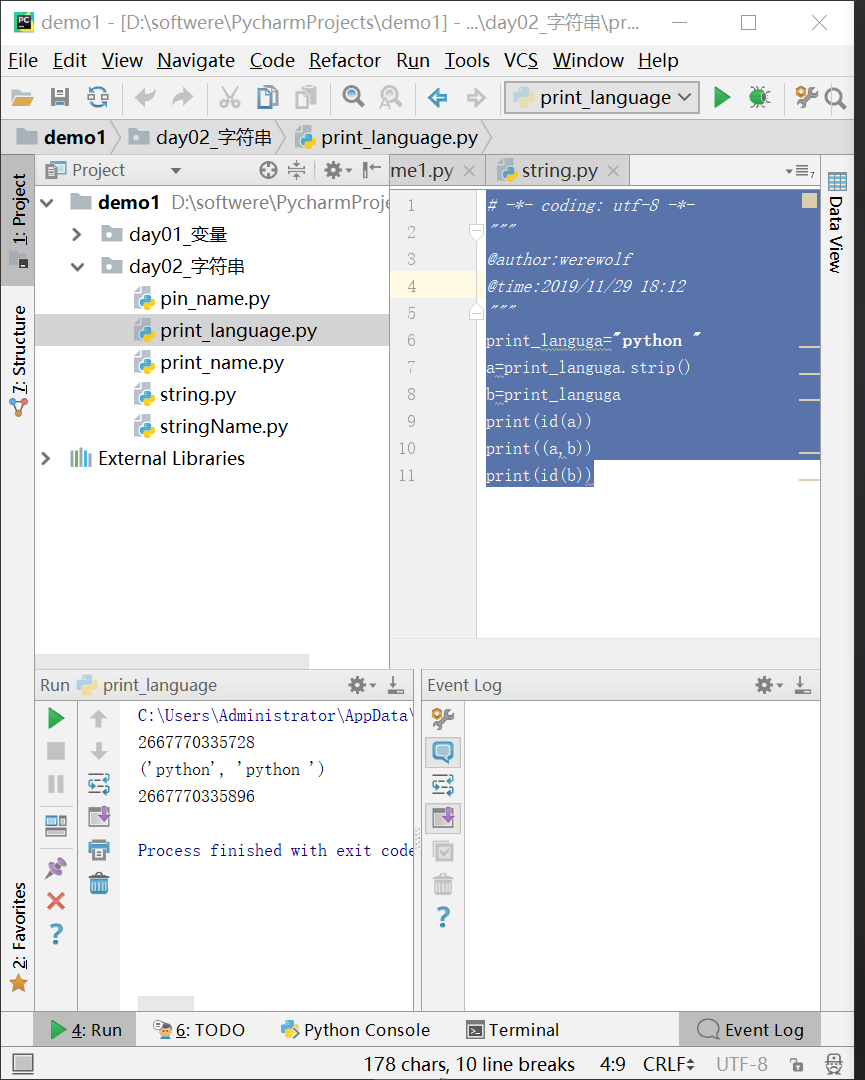Click the Cut scissors icon
Viewport: 865px width, 1080px height.
pos(229,97)
